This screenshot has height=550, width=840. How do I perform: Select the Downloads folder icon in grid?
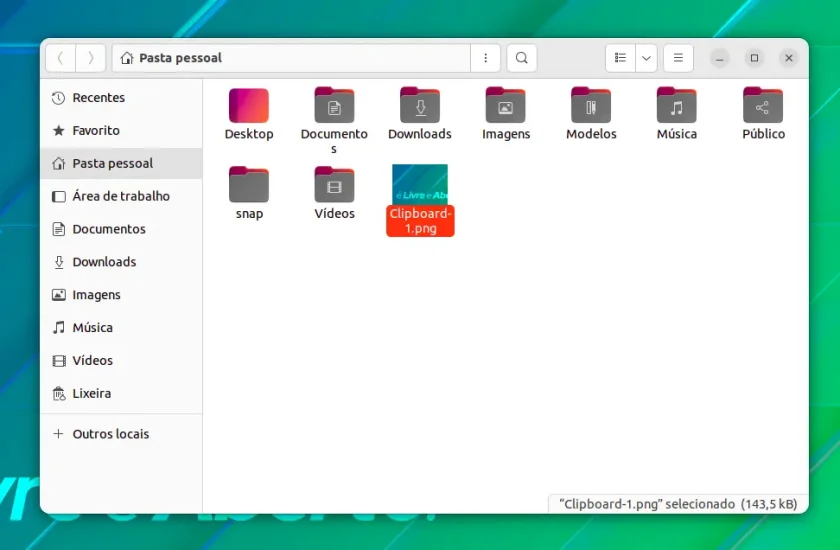420,105
